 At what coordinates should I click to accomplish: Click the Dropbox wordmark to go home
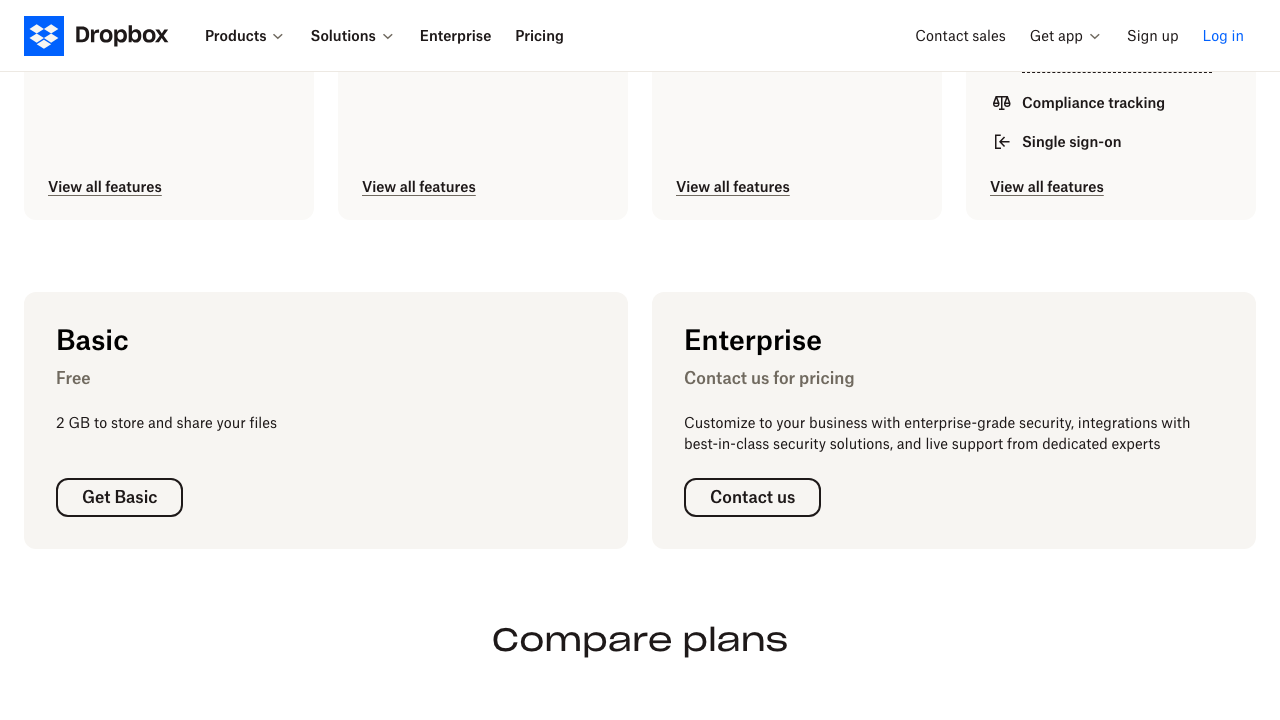point(122,35)
